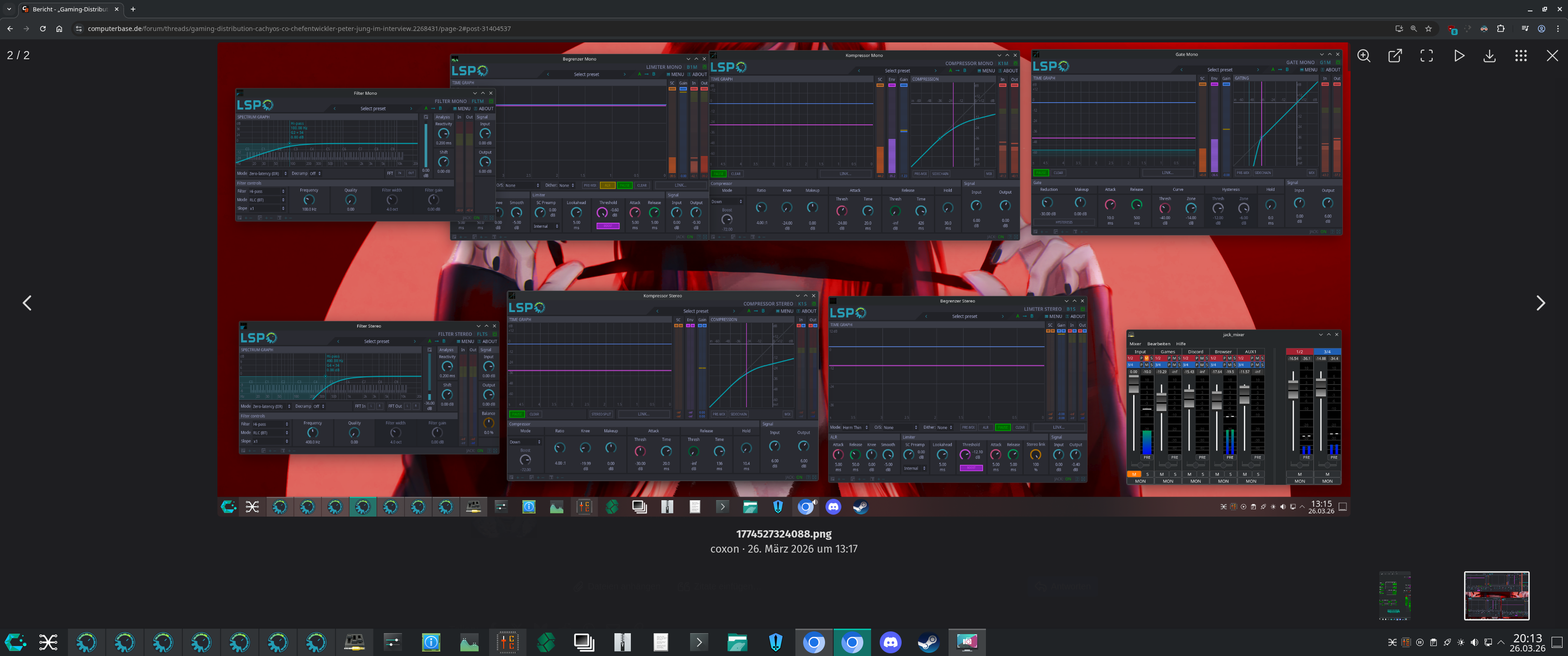Toggle the thumbnails grid view

(x=1521, y=56)
